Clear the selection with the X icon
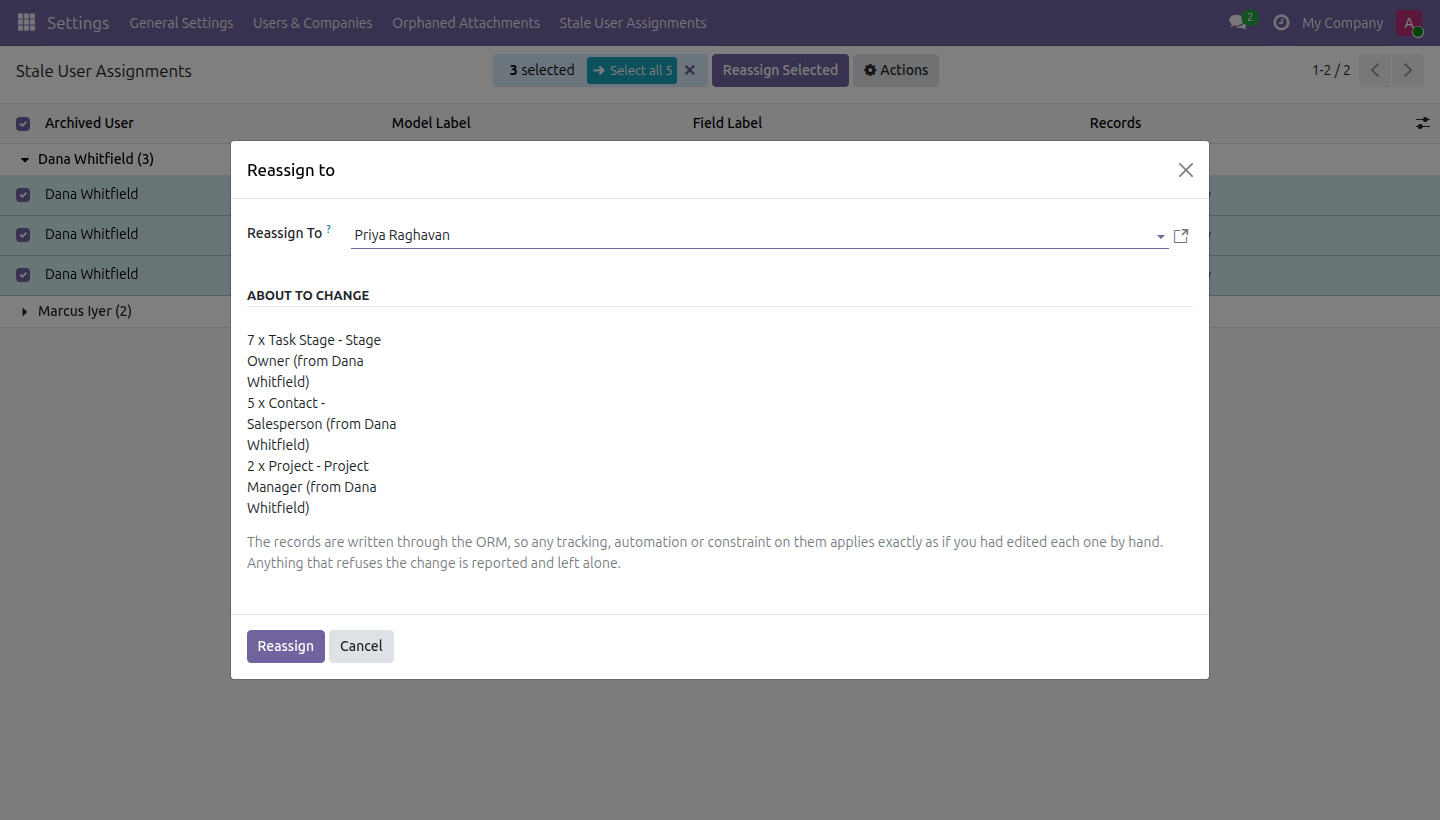This screenshot has width=1440, height=820. click(689, 70)
